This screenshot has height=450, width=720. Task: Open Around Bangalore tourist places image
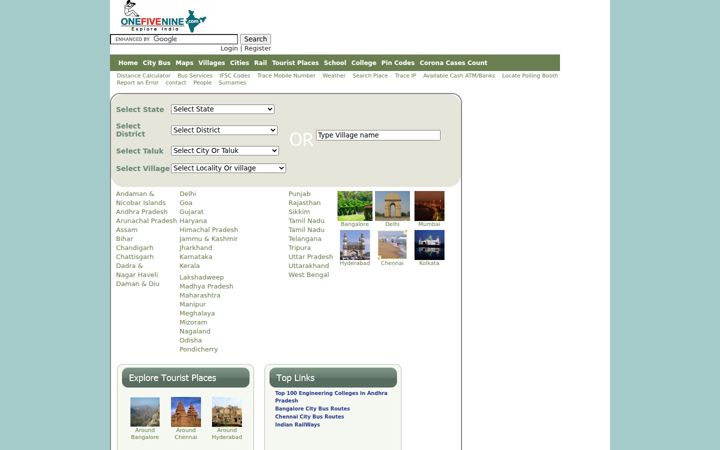point(145,412)
